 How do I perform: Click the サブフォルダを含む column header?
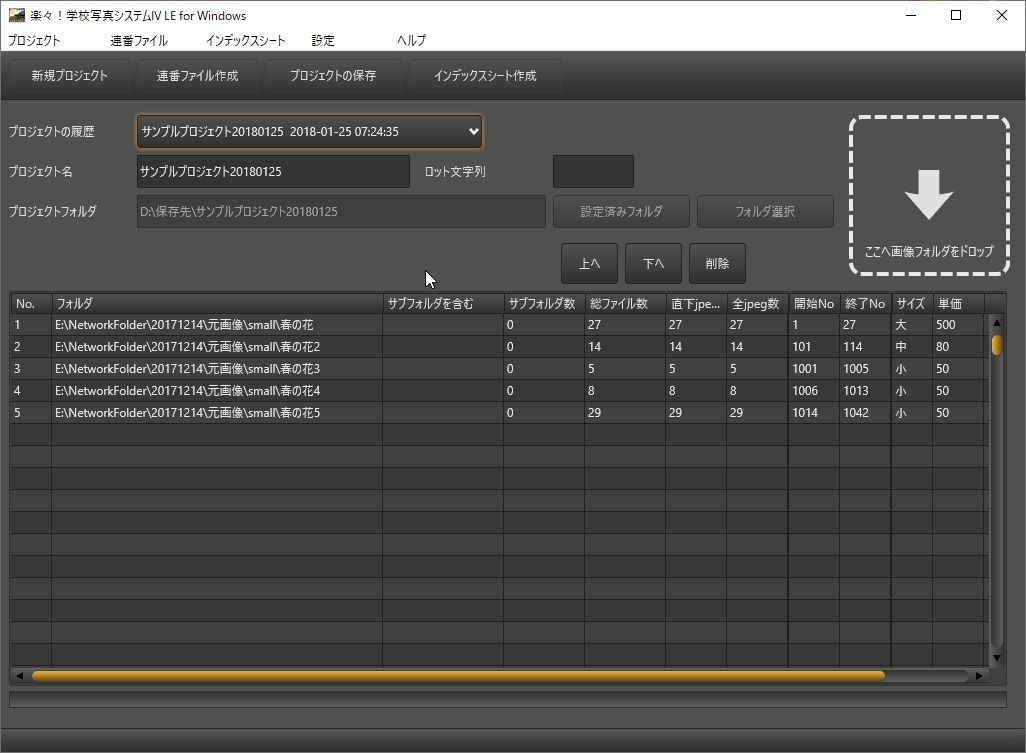pos(443,304)
